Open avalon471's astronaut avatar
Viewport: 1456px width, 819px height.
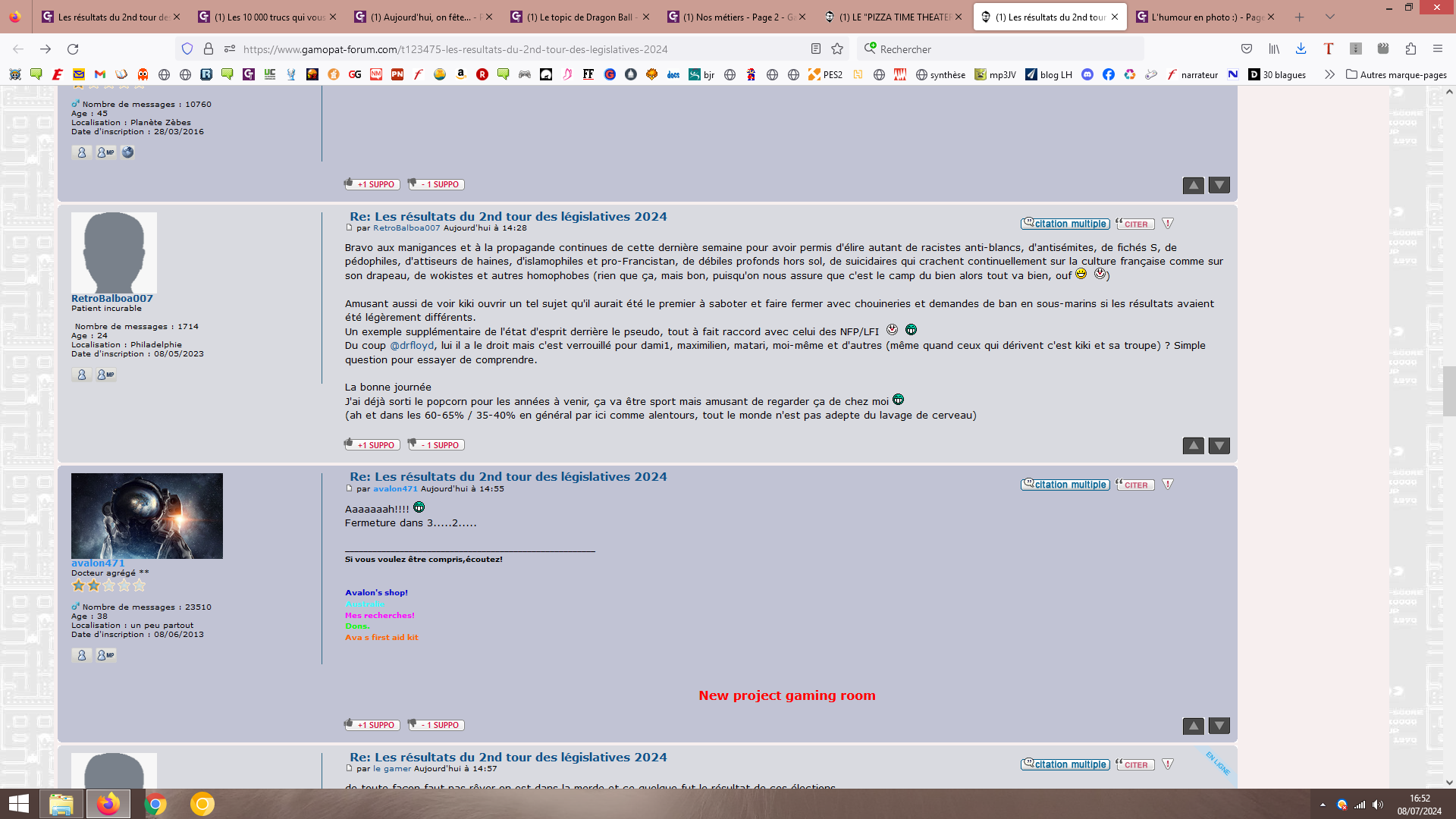pyautogui.click(x=147, y=516)
